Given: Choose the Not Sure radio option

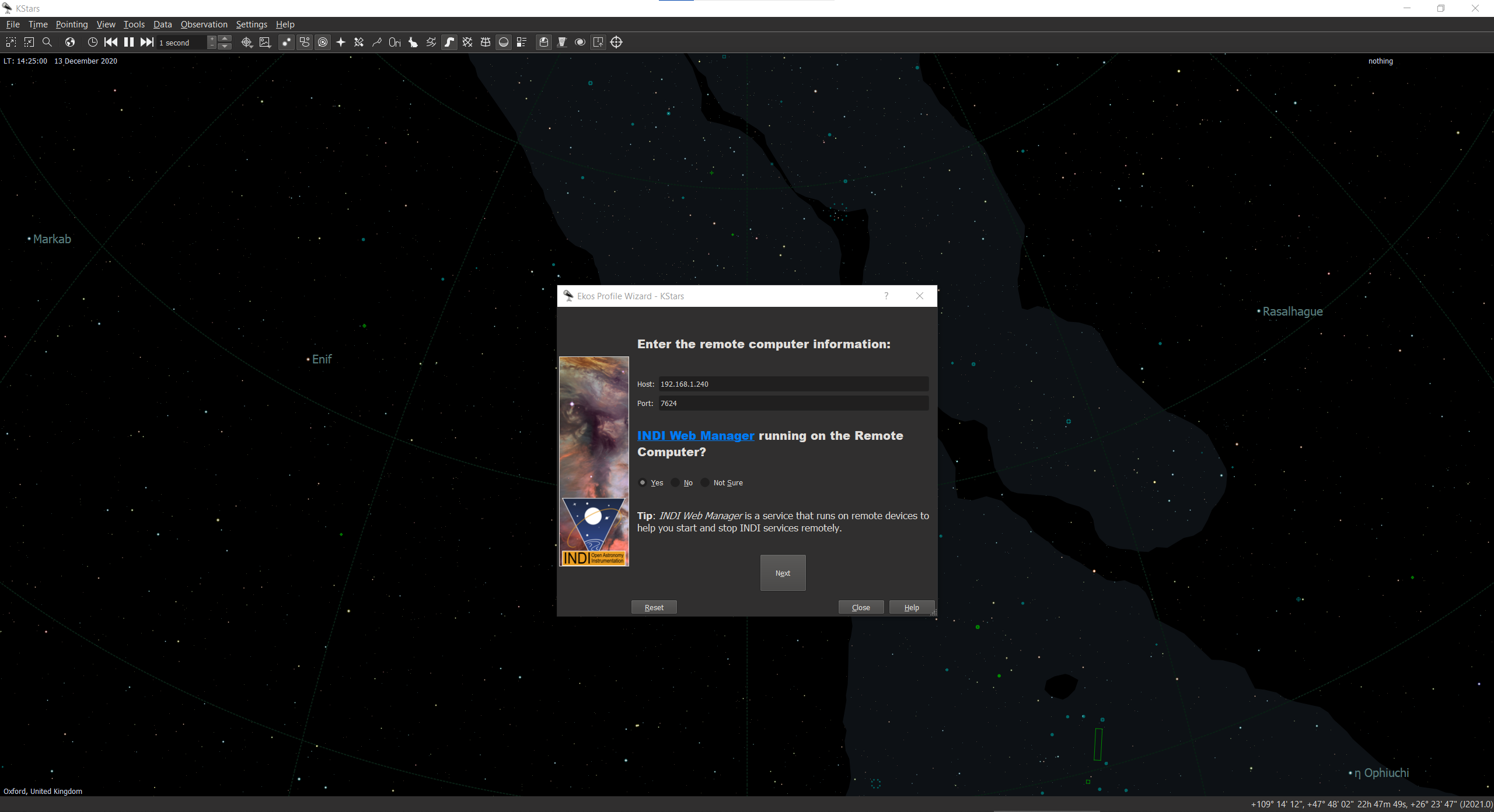Looking at the screenshot, I should click(705, 482).
